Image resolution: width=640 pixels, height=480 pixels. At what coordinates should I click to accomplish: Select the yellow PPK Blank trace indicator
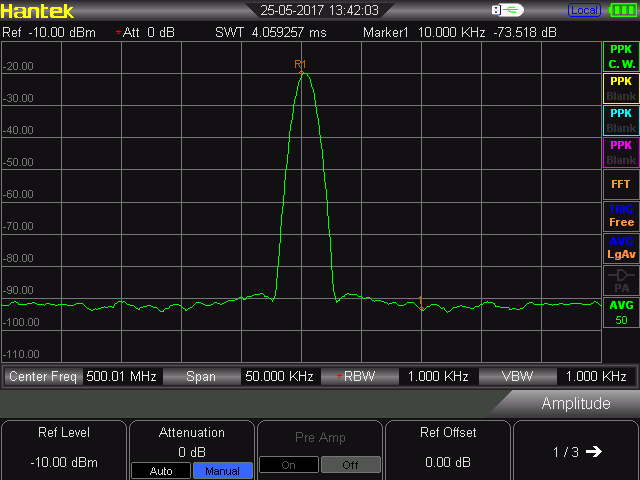click(x=621, y=88)
